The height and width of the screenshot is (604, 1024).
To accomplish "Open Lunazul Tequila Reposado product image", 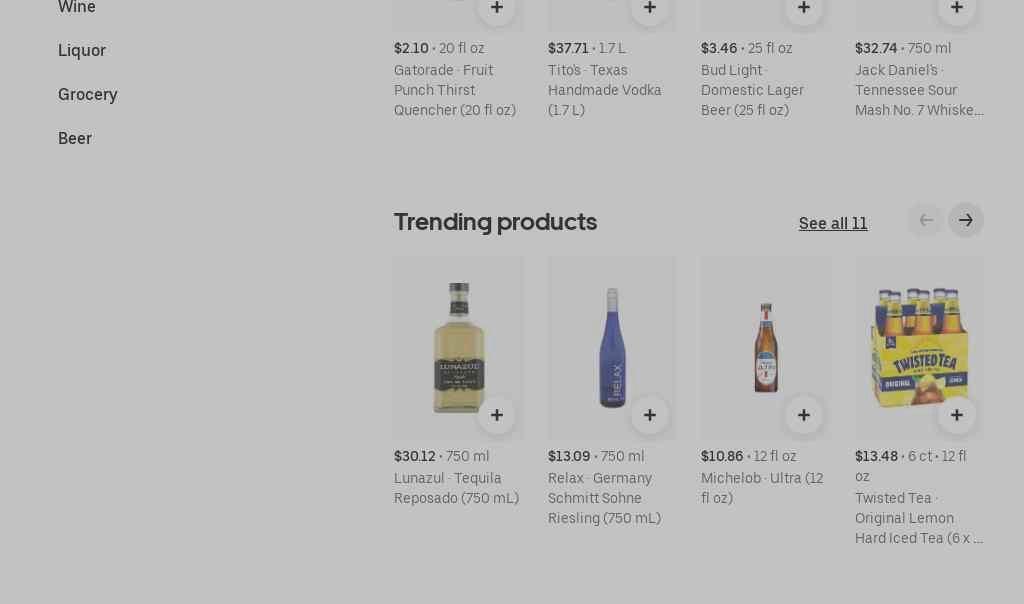I will [x=458, y=340].
